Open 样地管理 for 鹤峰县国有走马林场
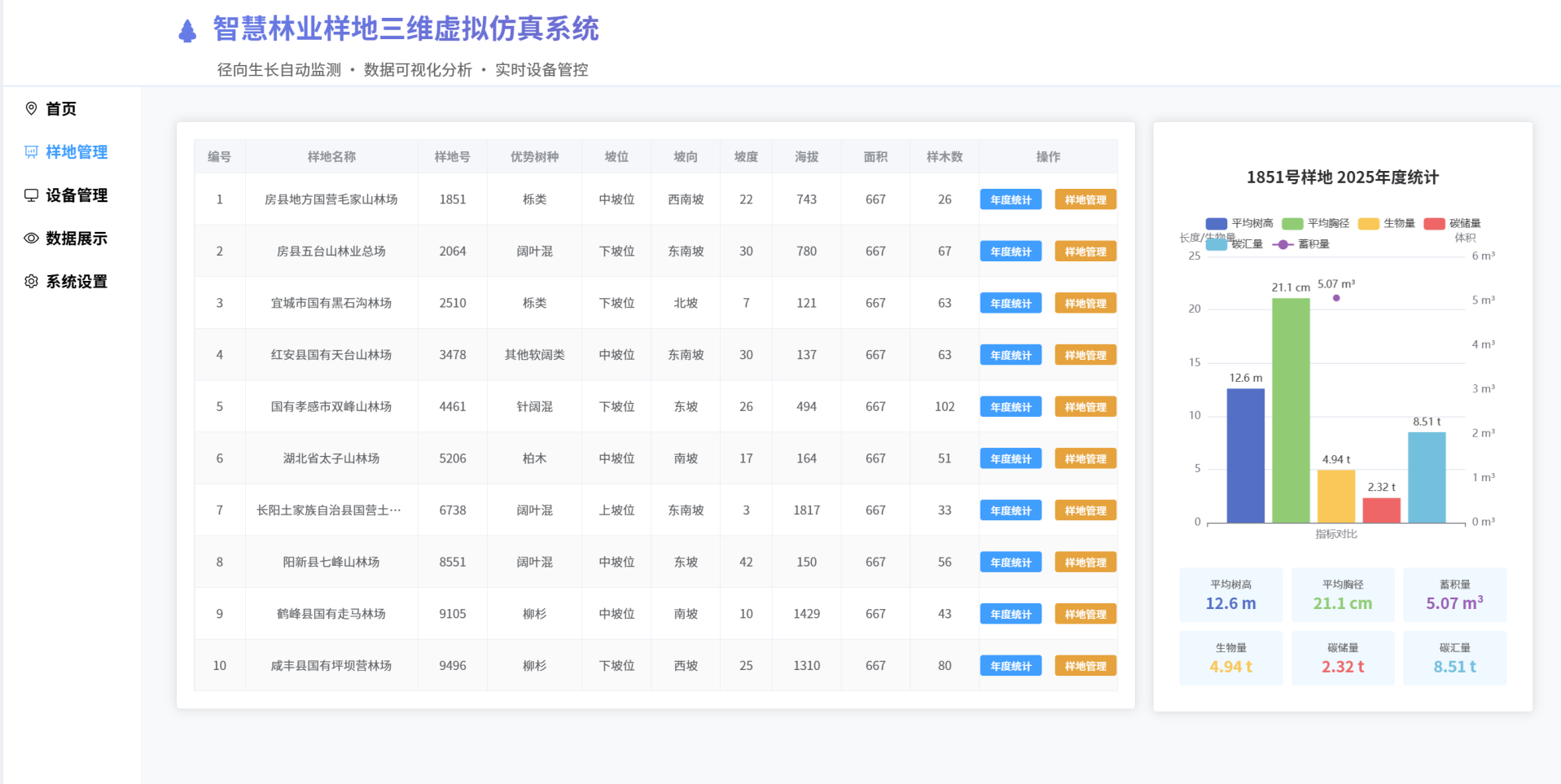The width and height of the screenshot is (1561, 784). (1085, 614)
